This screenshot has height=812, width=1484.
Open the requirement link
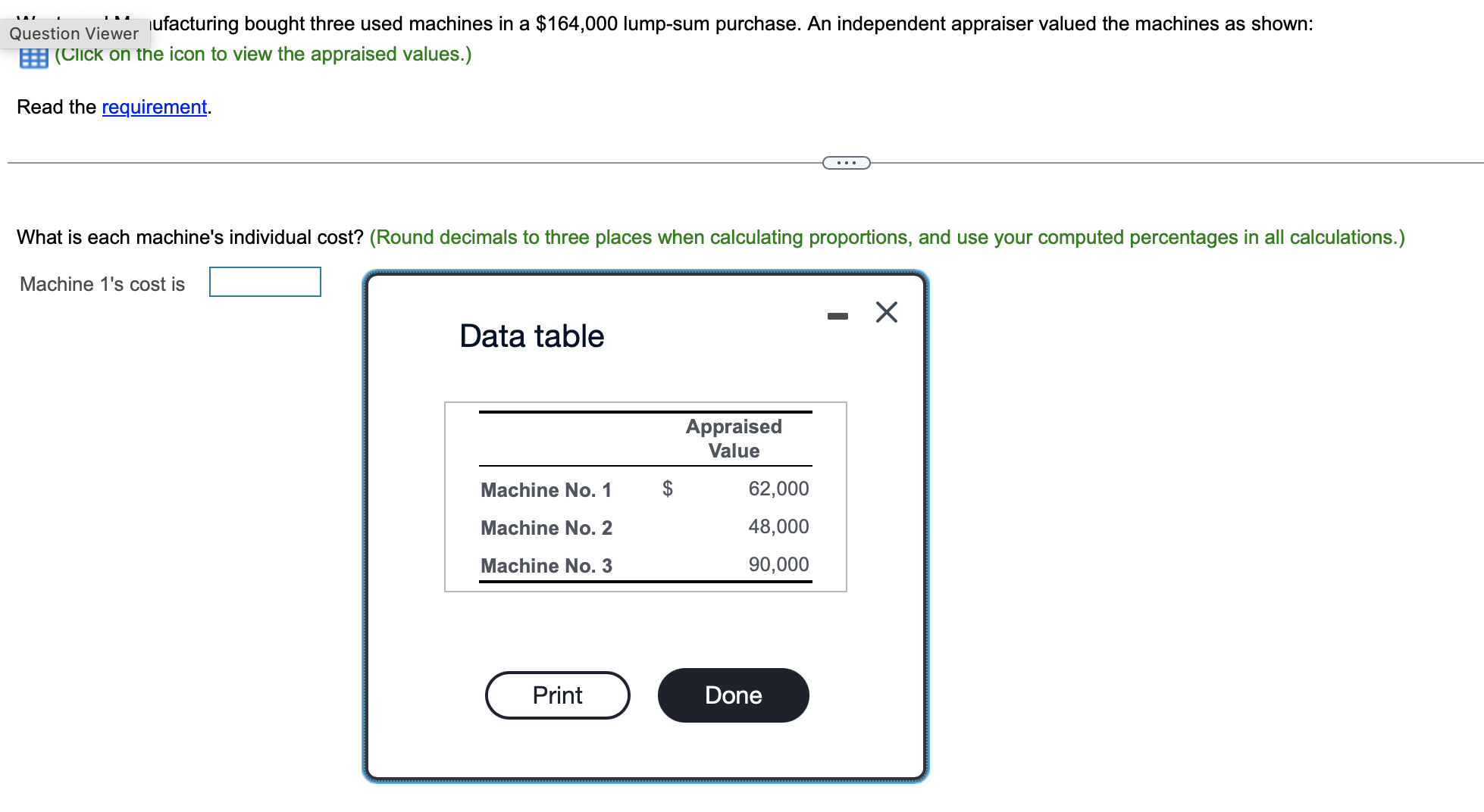[154, 107]
